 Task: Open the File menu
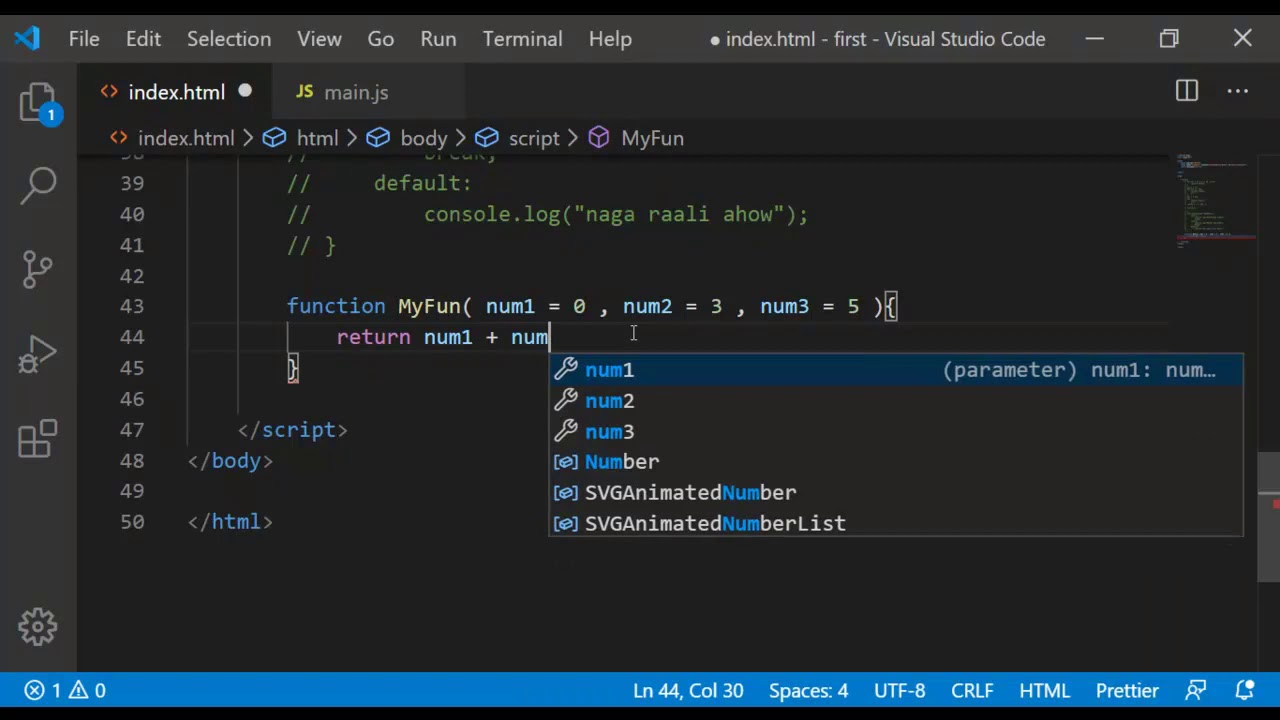pyautogui.click(x=84, y=39)
